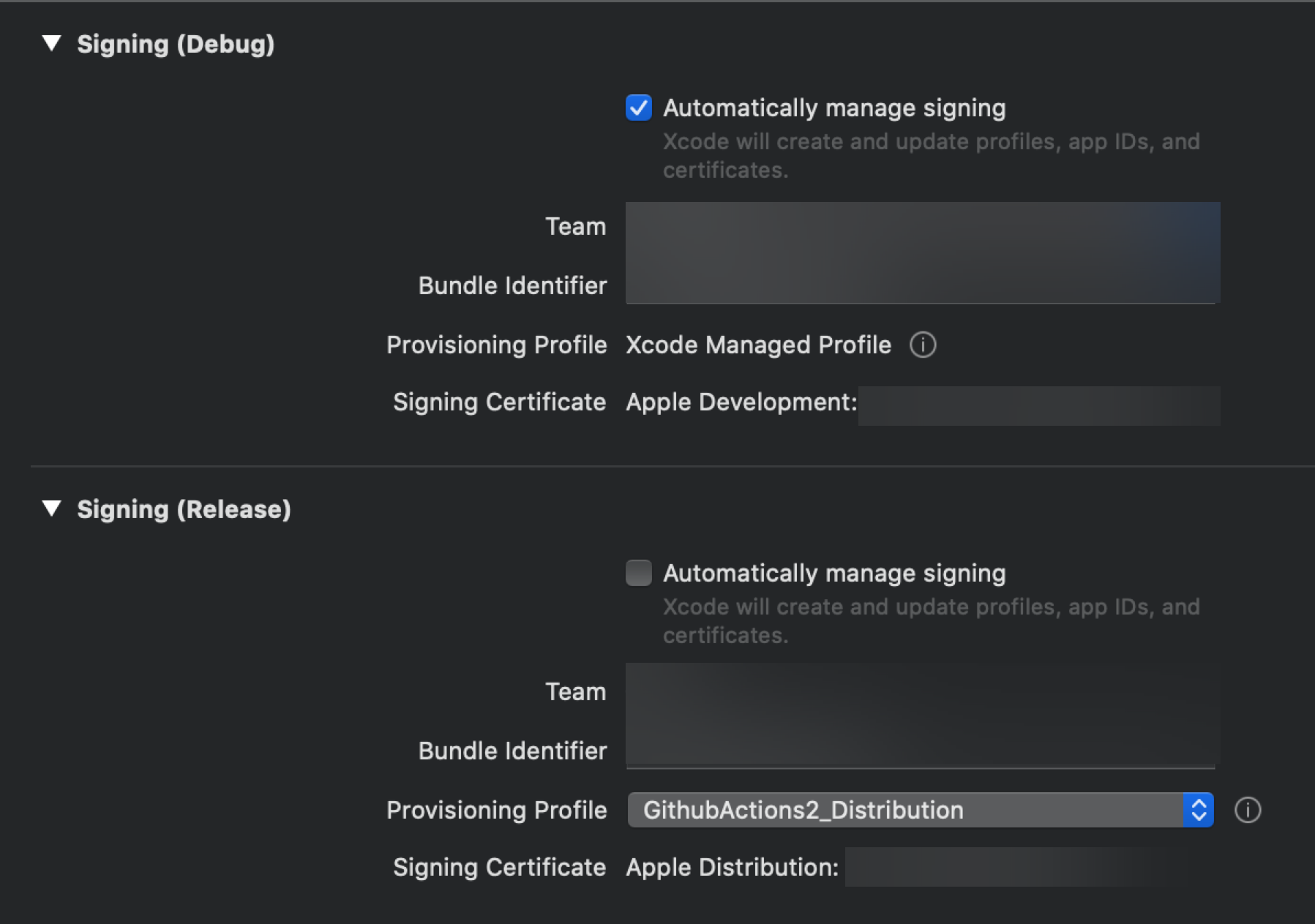Click the Signing (Debug) section heading

coord(176,44)
